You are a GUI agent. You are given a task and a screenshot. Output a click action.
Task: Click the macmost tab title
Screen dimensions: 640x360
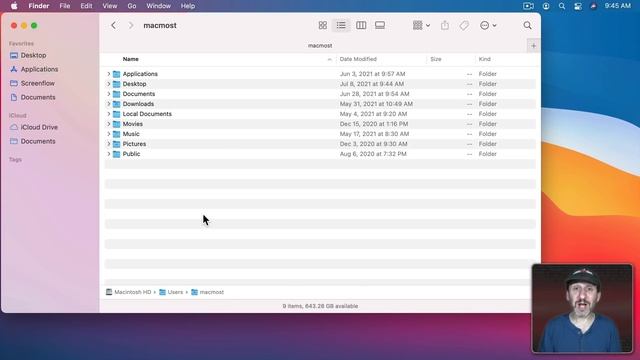(x=320, y=46)
